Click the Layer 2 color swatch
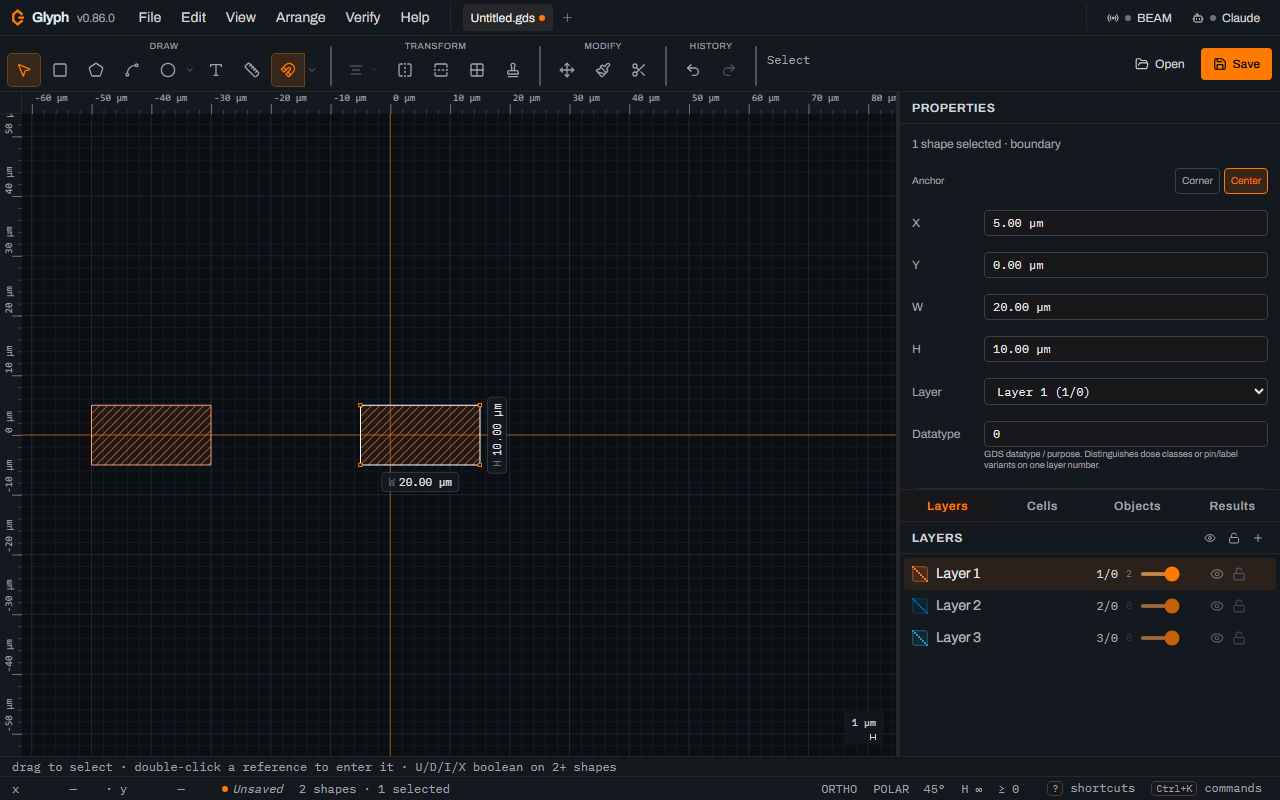The image size is (1280, 800). point(920,606)
